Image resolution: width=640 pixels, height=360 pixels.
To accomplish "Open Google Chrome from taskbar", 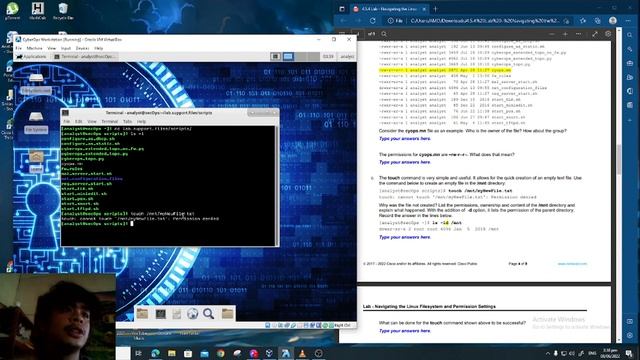I will [221, 353].
